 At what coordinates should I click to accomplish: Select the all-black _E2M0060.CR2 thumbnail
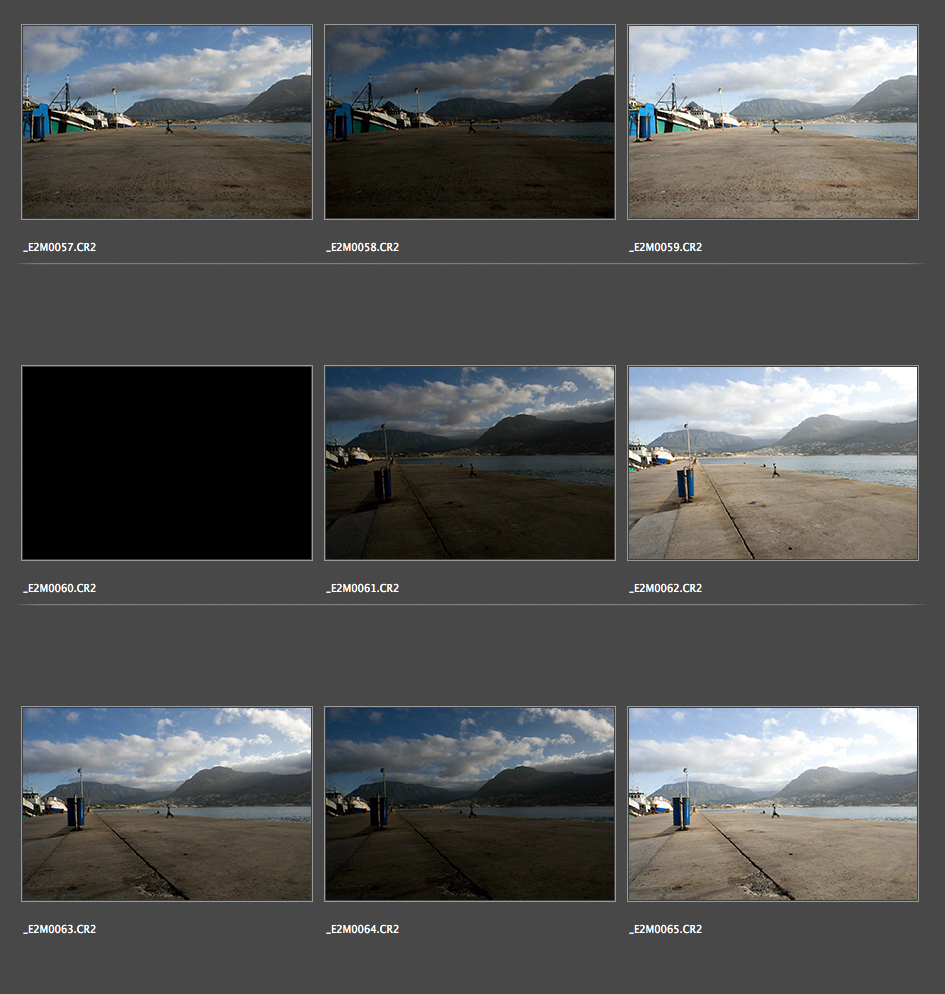click(x=167, y=463)
